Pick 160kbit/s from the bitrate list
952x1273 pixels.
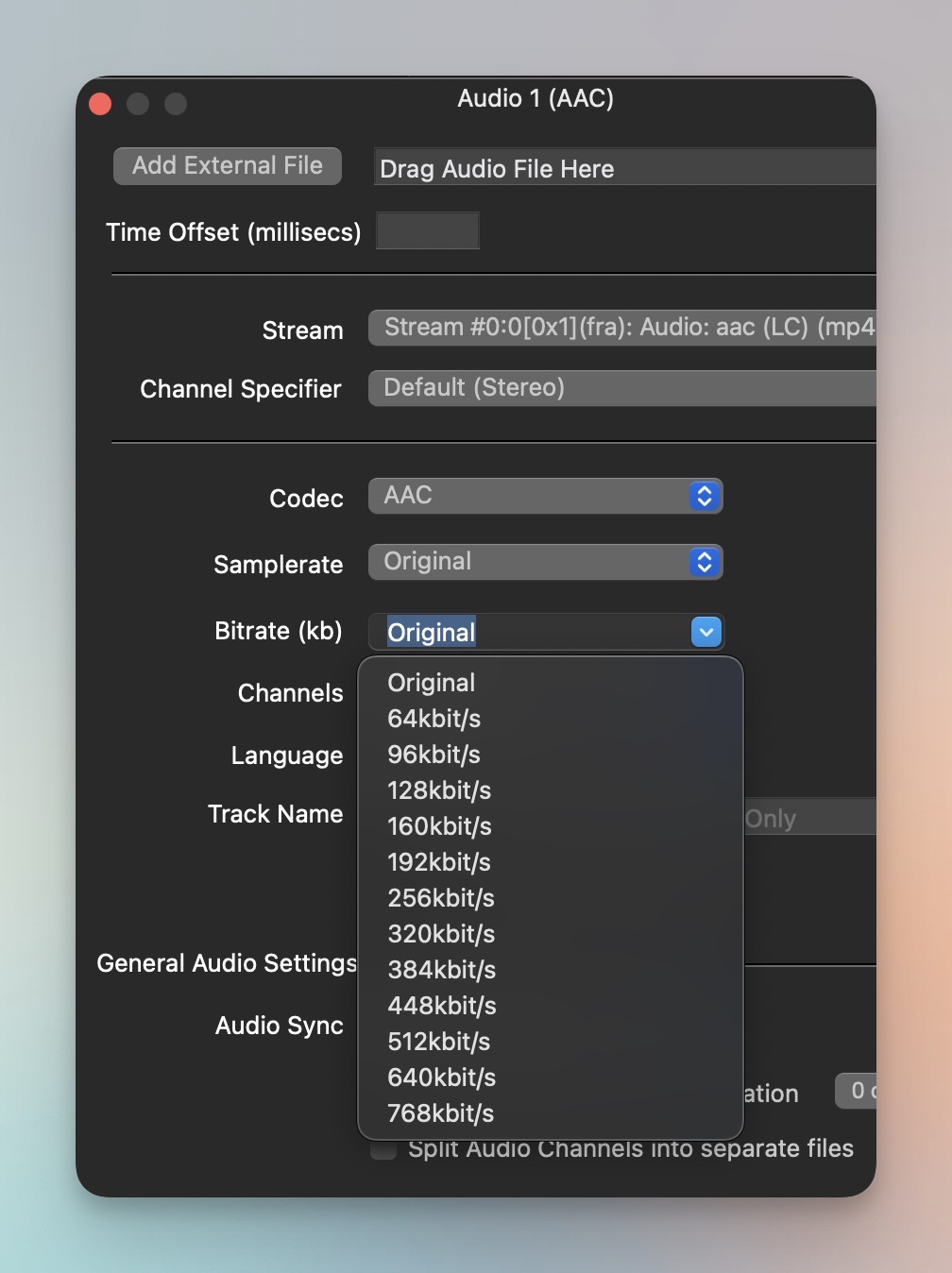click(439, 826)
